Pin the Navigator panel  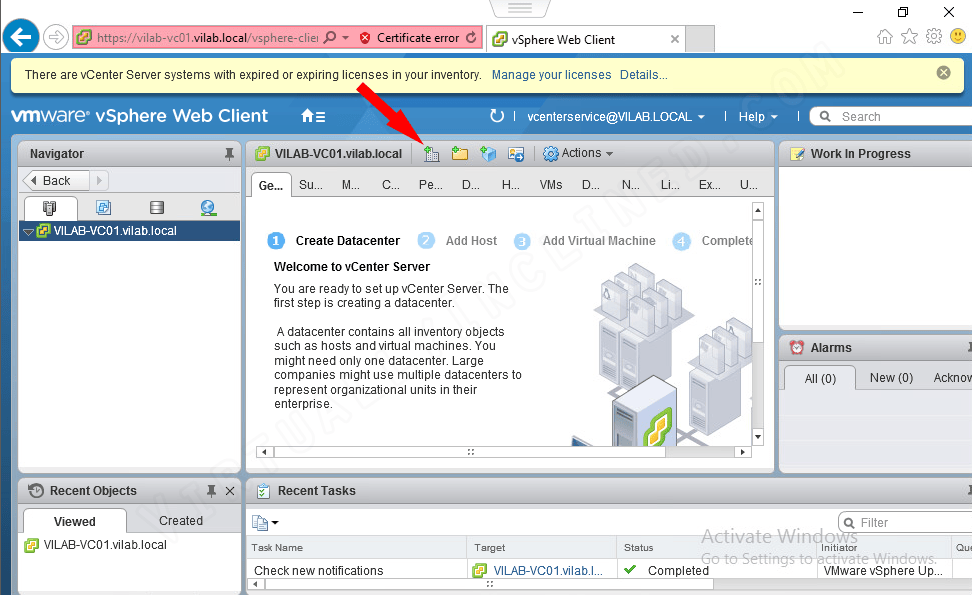coord(229,154)
